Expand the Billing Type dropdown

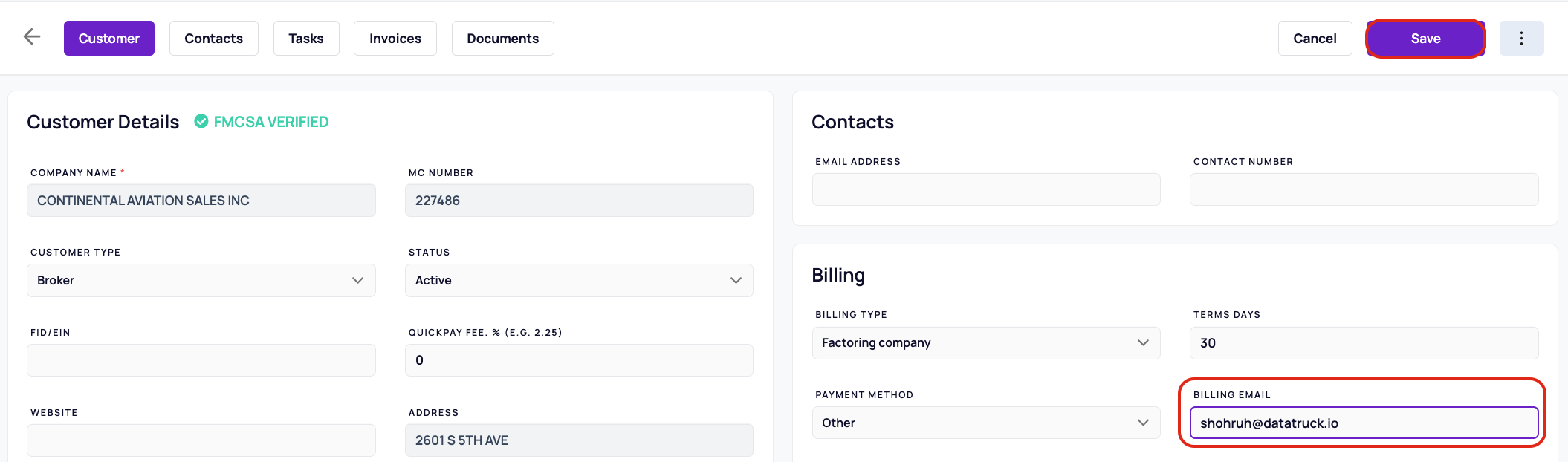(x=986, y=342)
